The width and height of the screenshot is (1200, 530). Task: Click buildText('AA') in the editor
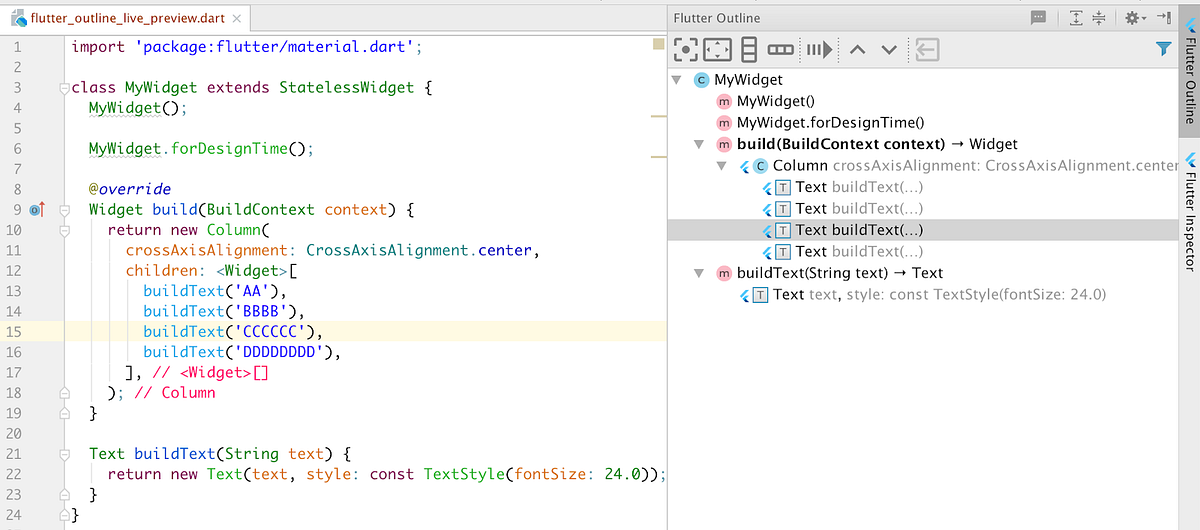[x=211, y=291]
